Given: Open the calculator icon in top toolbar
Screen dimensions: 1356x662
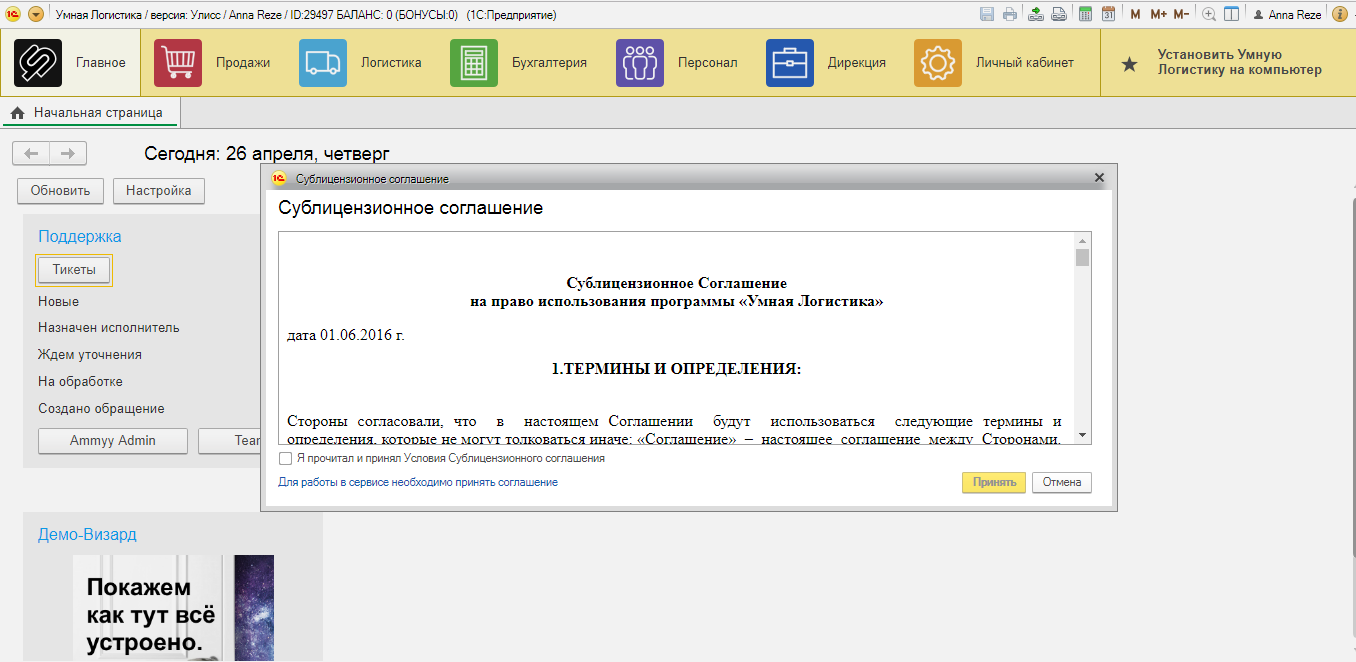Looking at the screenshot, I should pos(1085,14).
